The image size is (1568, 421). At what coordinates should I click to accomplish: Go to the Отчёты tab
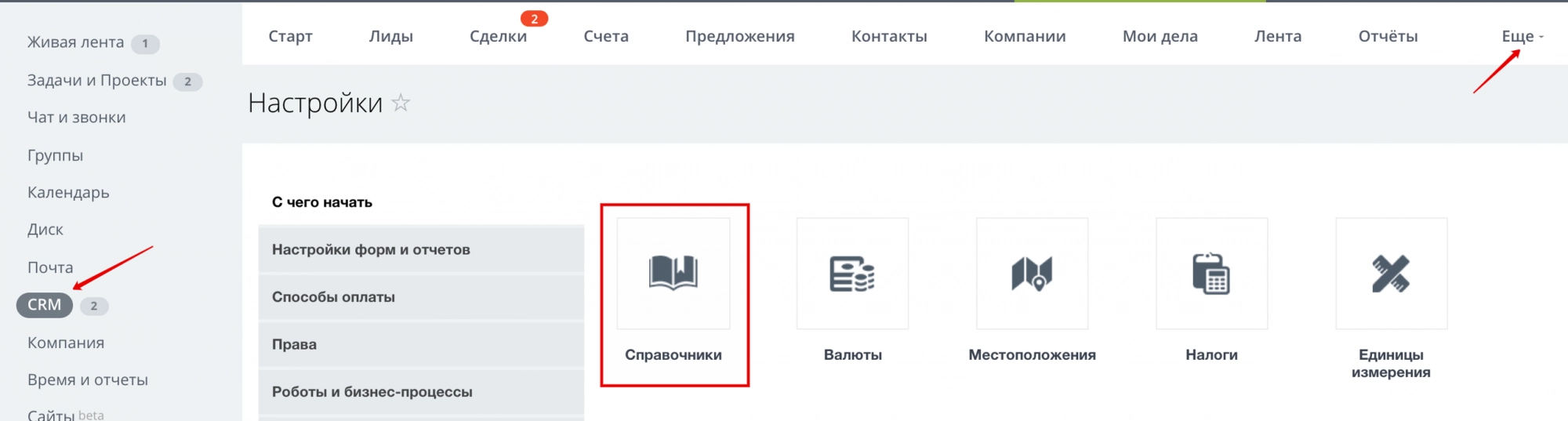point(1388,36)
